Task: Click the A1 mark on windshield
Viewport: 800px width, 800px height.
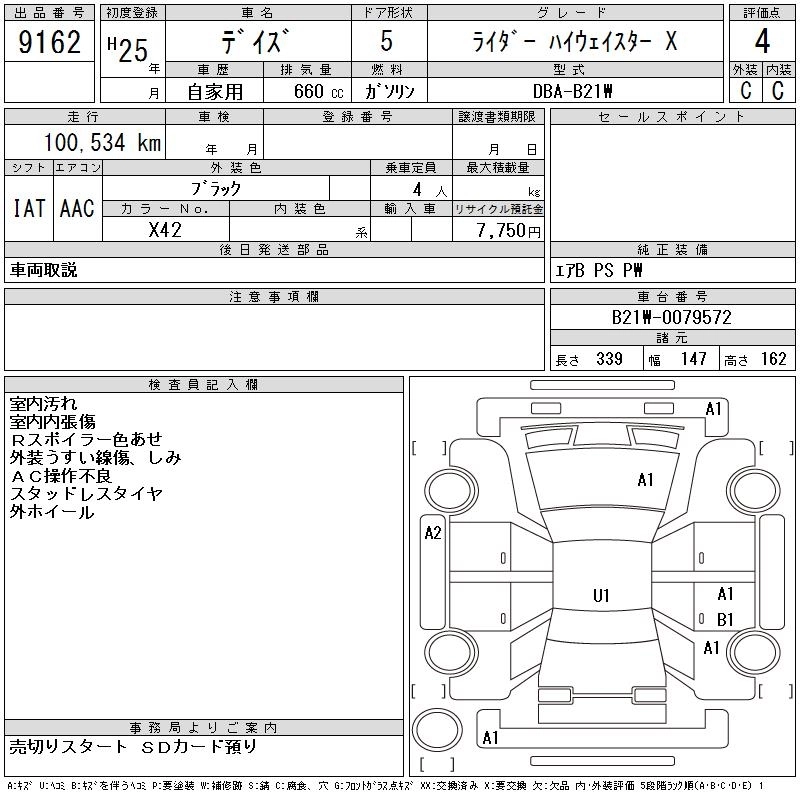Action: click(x=645, y=480)
